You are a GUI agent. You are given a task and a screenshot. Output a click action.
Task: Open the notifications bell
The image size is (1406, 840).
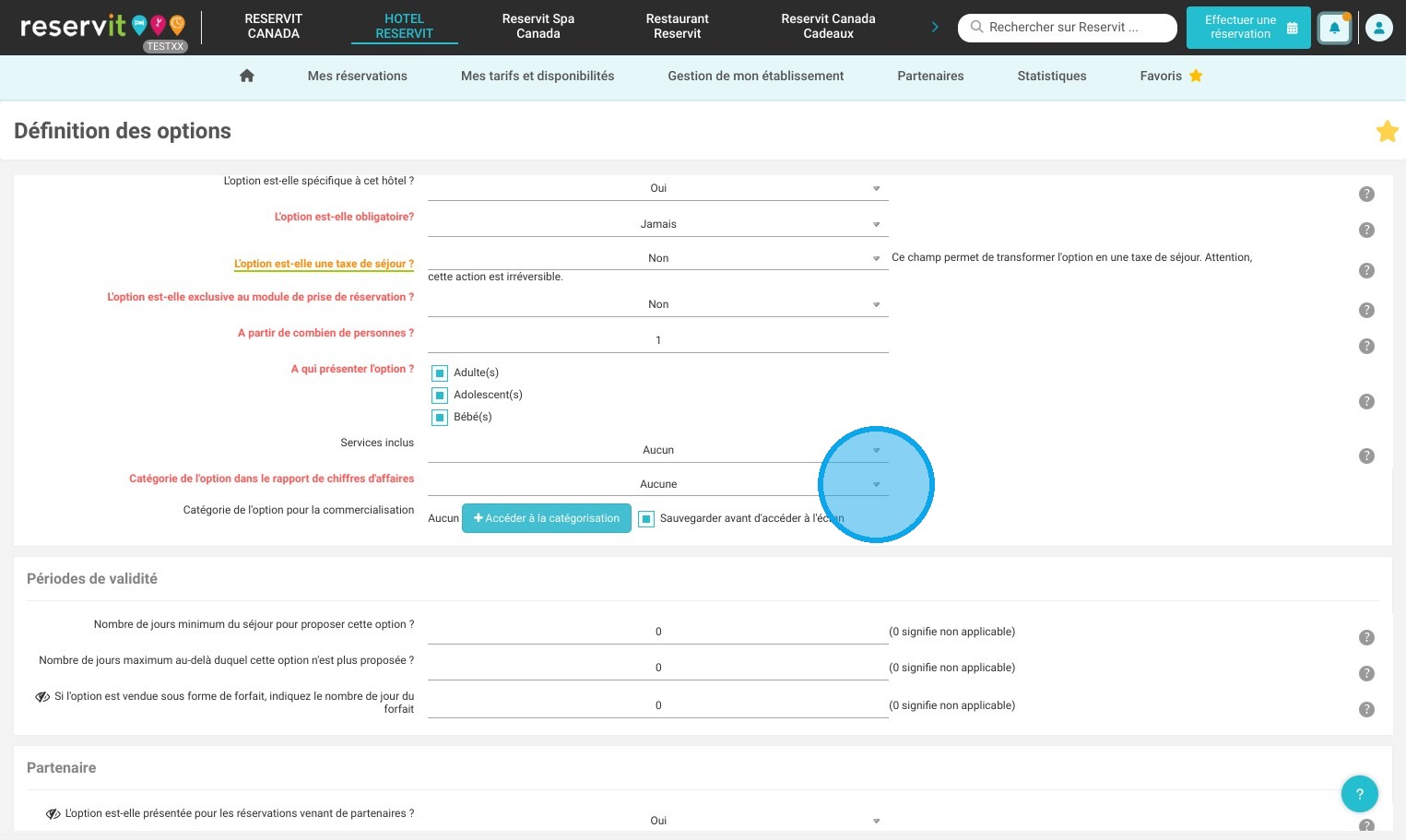pos(1334,29)
